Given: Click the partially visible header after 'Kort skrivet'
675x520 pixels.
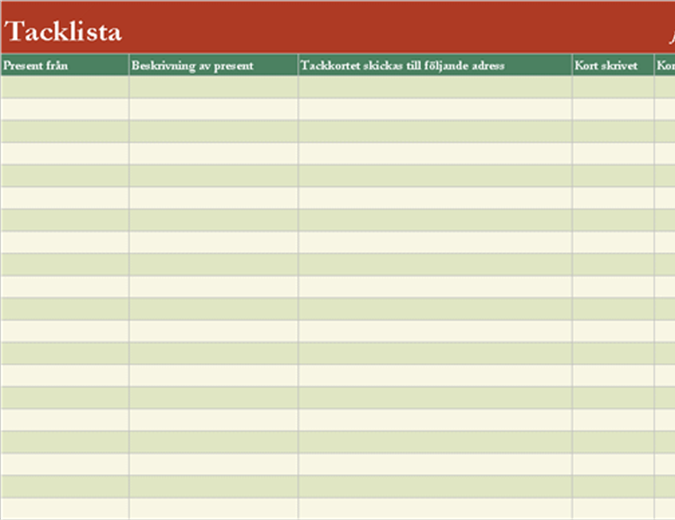Looking at the screenshot, I should 665,66.
